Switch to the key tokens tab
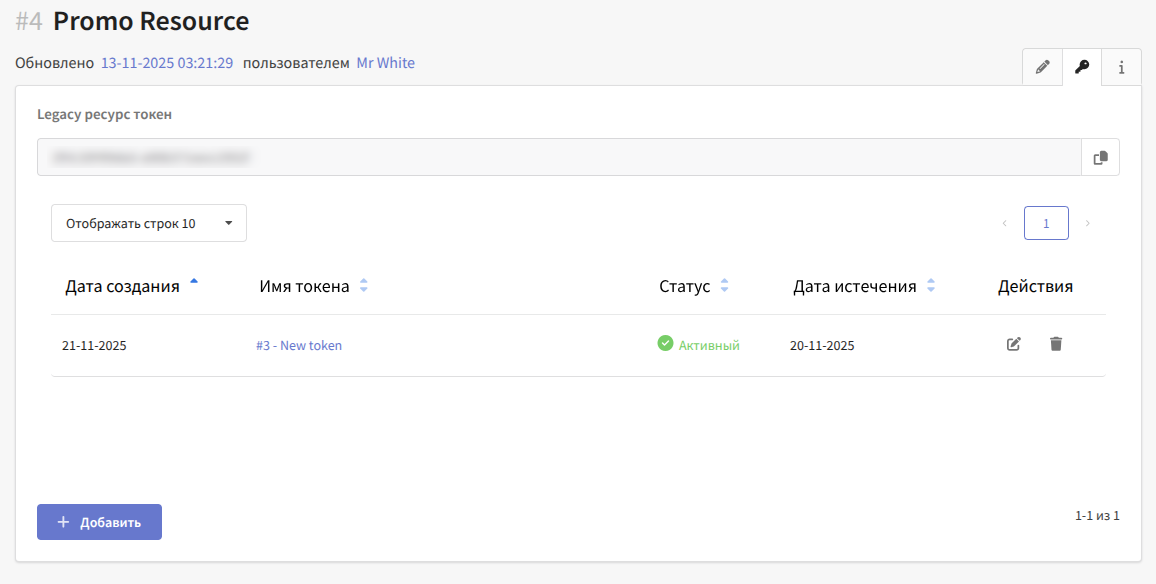 (1081, 67)
